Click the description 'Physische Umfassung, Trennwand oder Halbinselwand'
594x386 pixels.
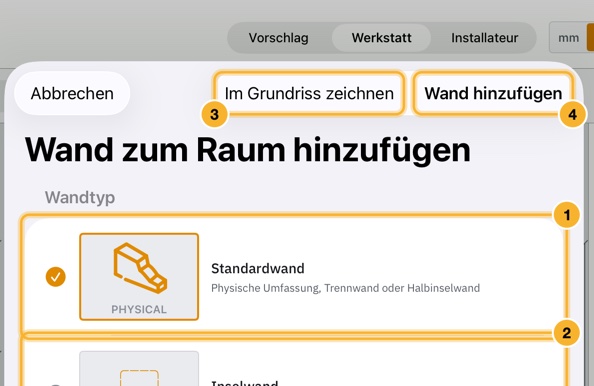pyautogui.click(x=345, y=288)
